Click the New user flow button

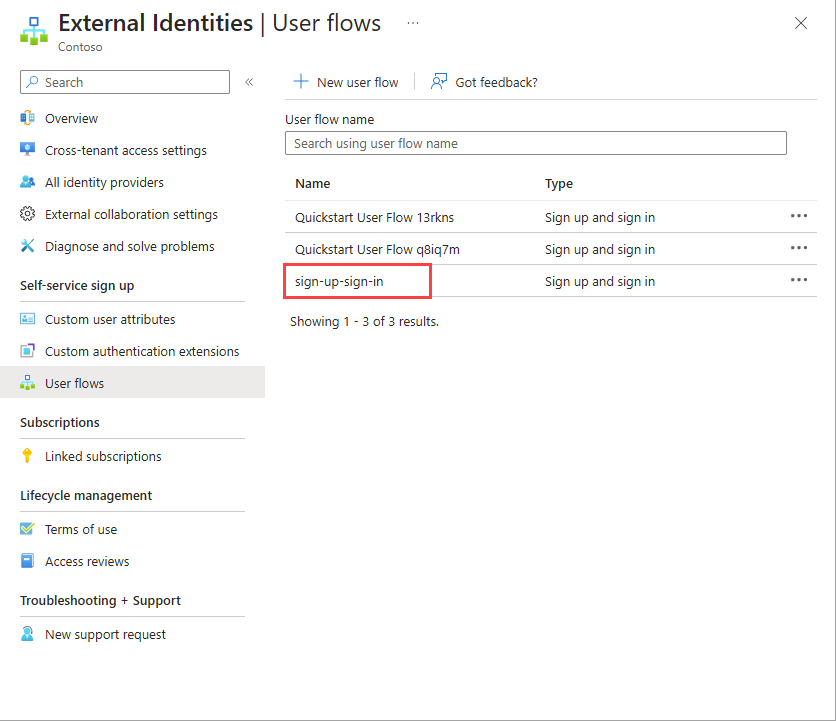pos(345,82)
